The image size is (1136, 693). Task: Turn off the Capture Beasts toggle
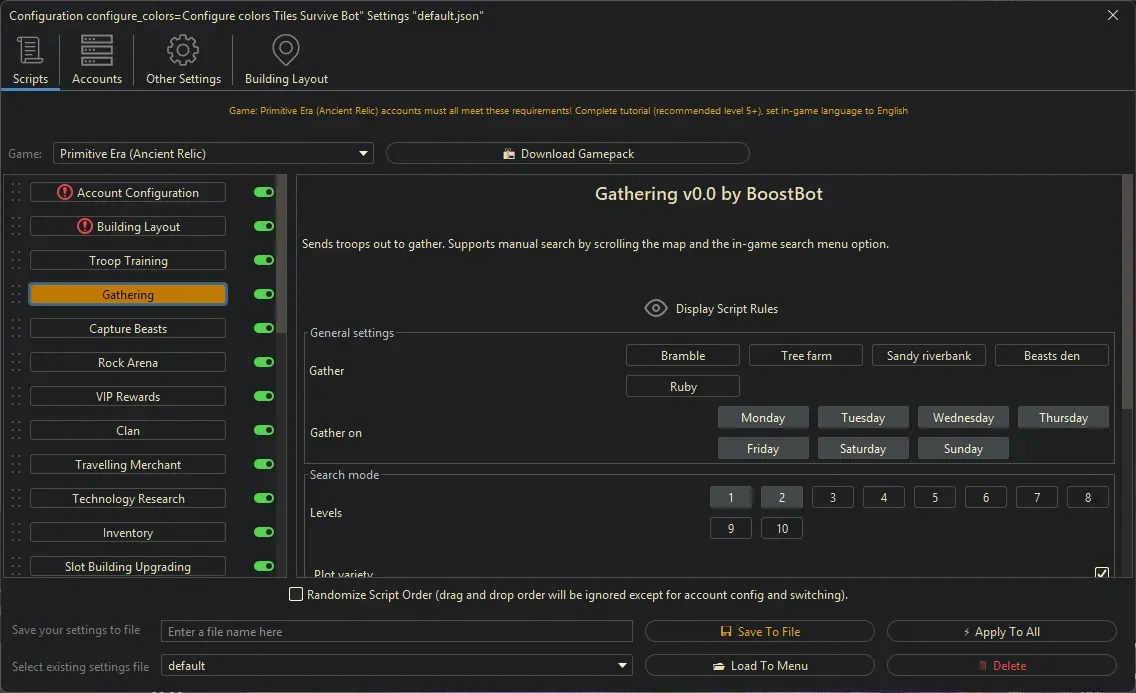(x=264, y=329)
